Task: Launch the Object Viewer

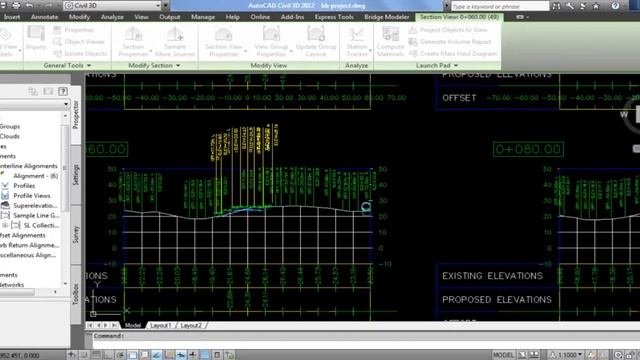Action: [x=79, y=42]
